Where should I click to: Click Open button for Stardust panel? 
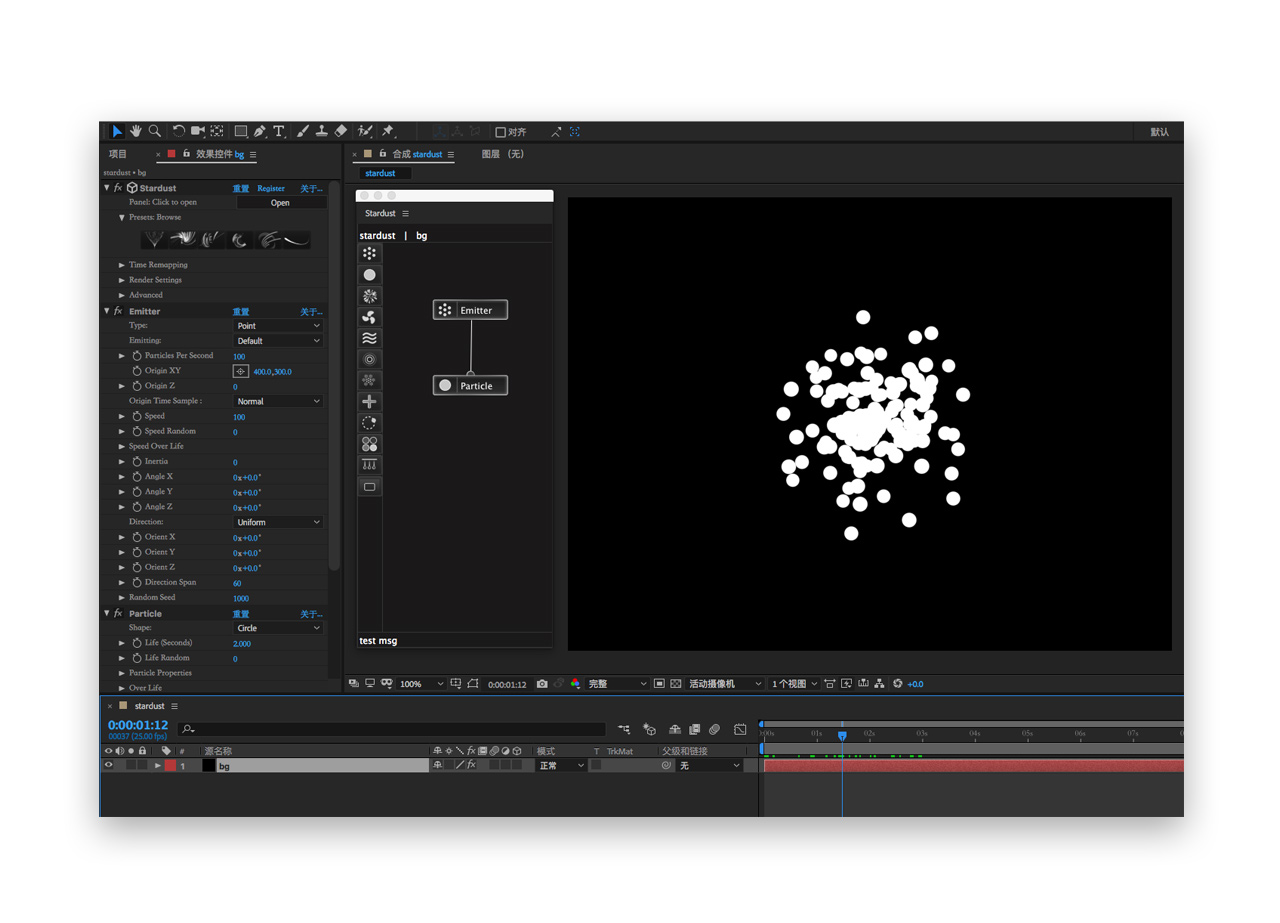click(281, 202)
